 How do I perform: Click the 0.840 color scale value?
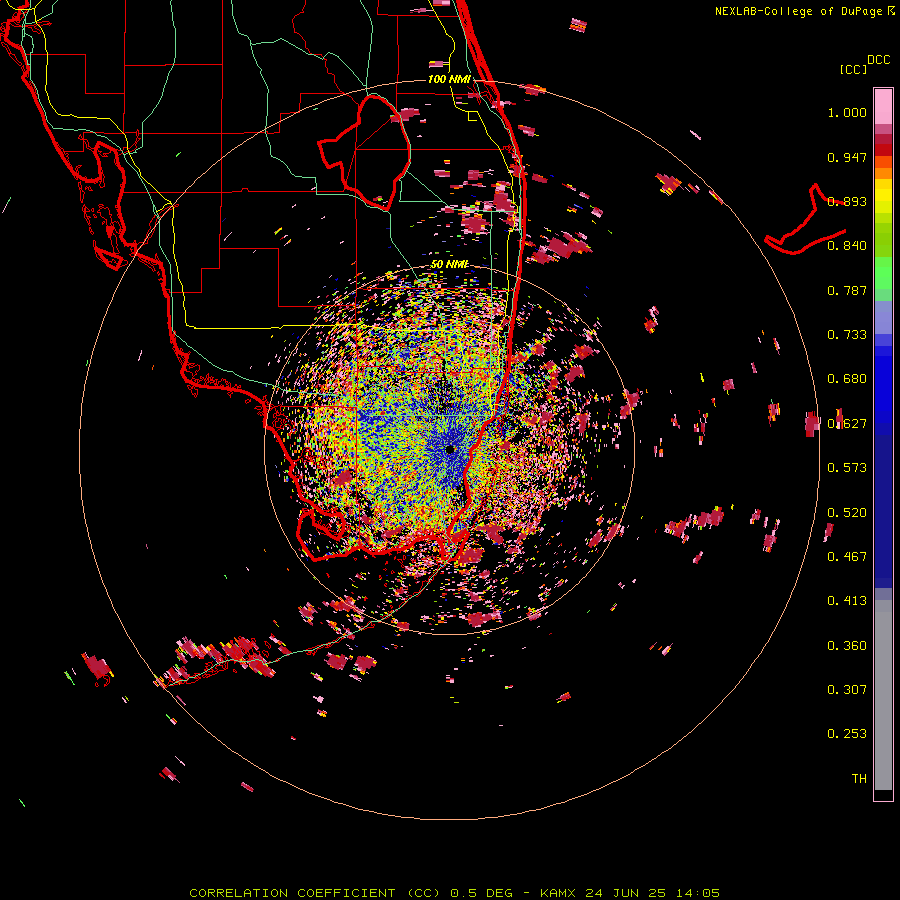pyautogui.click(x=847, y=246)
